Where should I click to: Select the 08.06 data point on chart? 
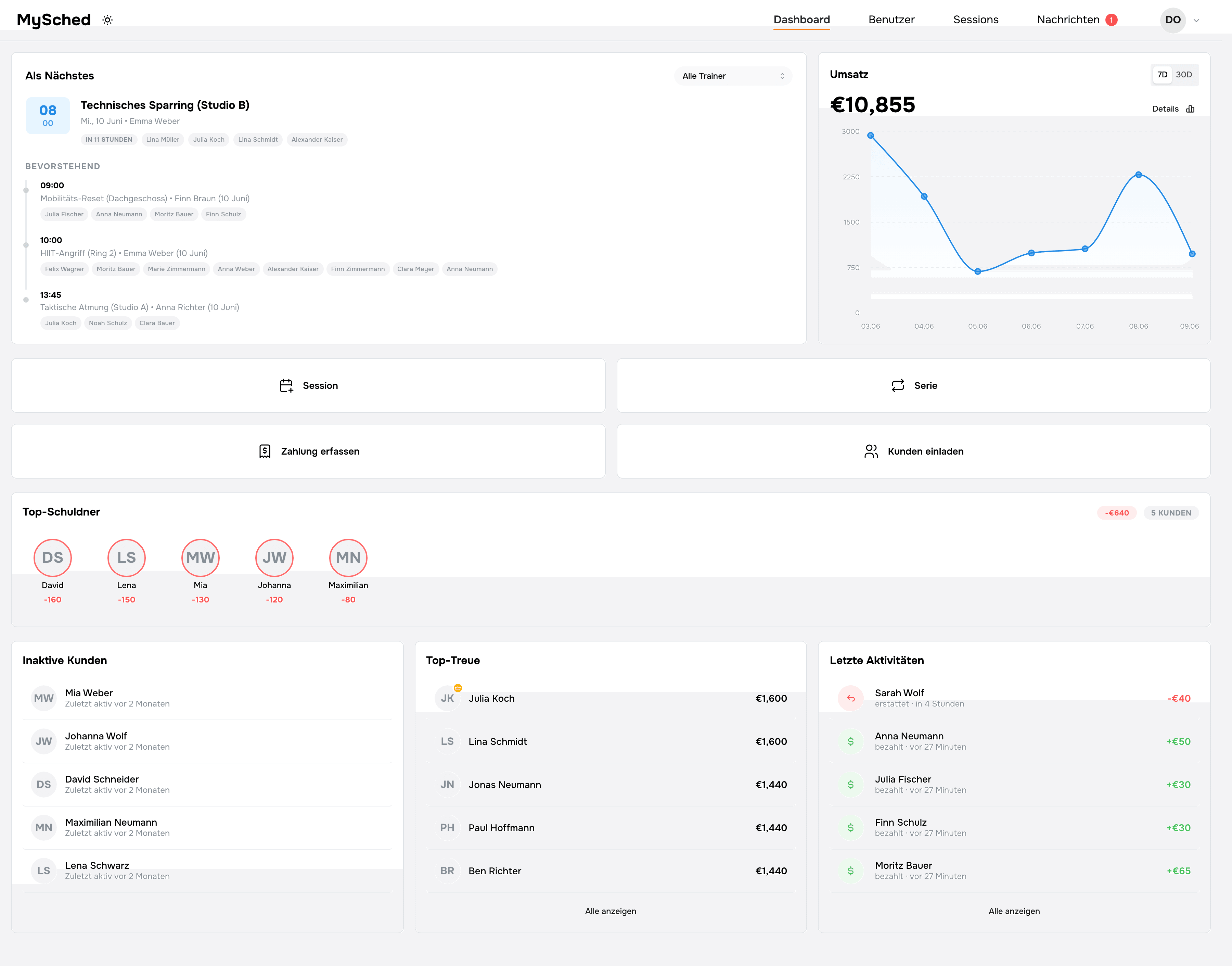(1138, 175)
